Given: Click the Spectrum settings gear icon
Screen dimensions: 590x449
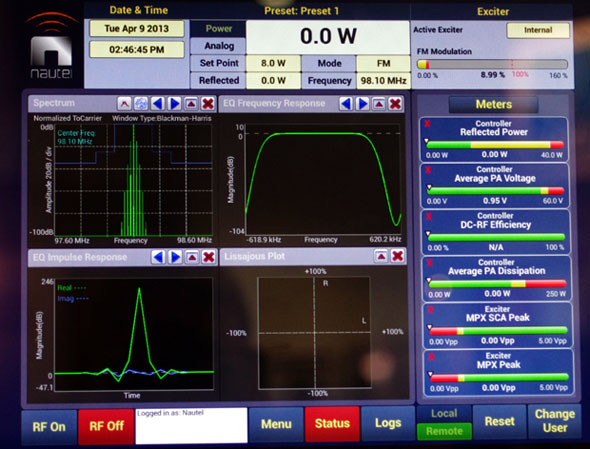Looking at the screenshot, I should pos(141,103).
